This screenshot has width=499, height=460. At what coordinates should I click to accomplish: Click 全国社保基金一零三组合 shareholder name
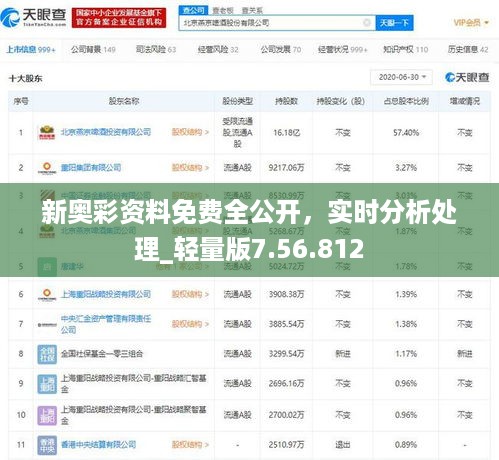[x=102, y=354]
